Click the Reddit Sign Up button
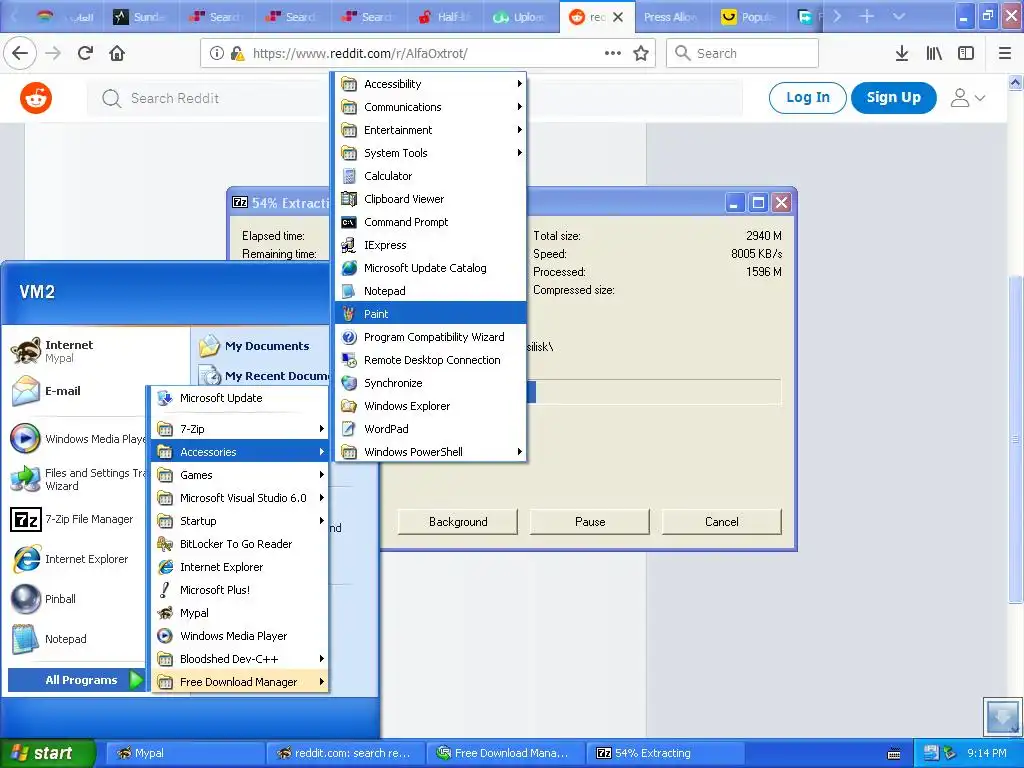Image resolution: width=1024 pixels, height=768 pixels. coord(893,97)
